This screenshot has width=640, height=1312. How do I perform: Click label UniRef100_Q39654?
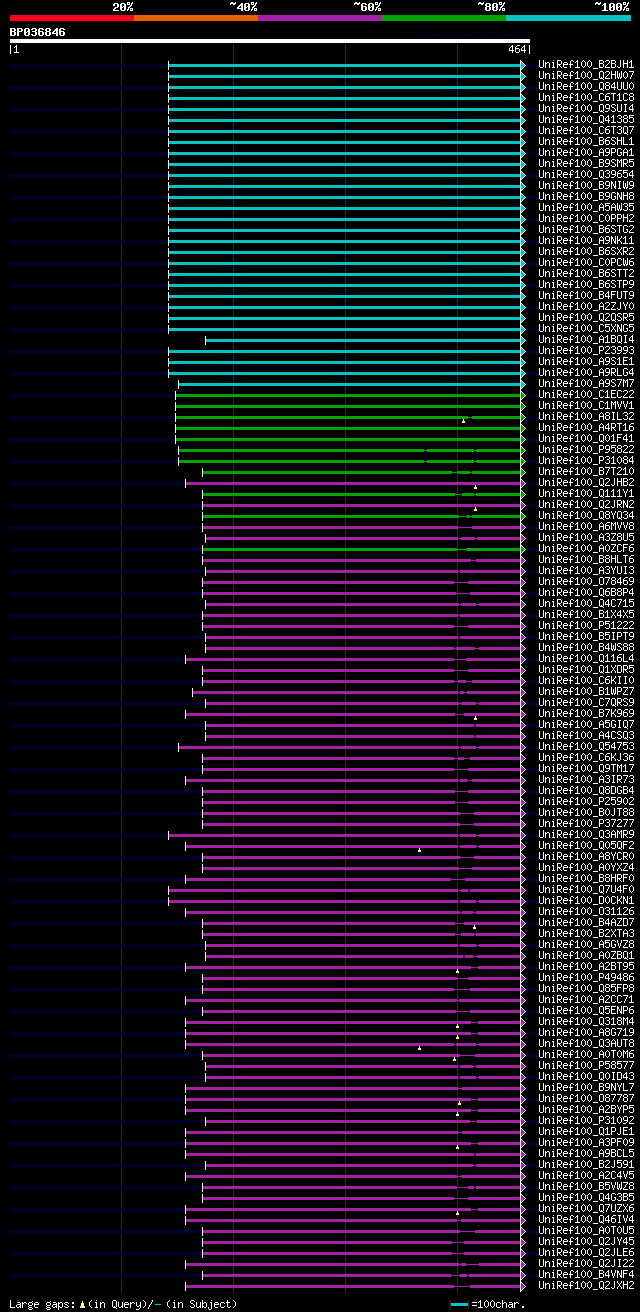coord(586,174)
